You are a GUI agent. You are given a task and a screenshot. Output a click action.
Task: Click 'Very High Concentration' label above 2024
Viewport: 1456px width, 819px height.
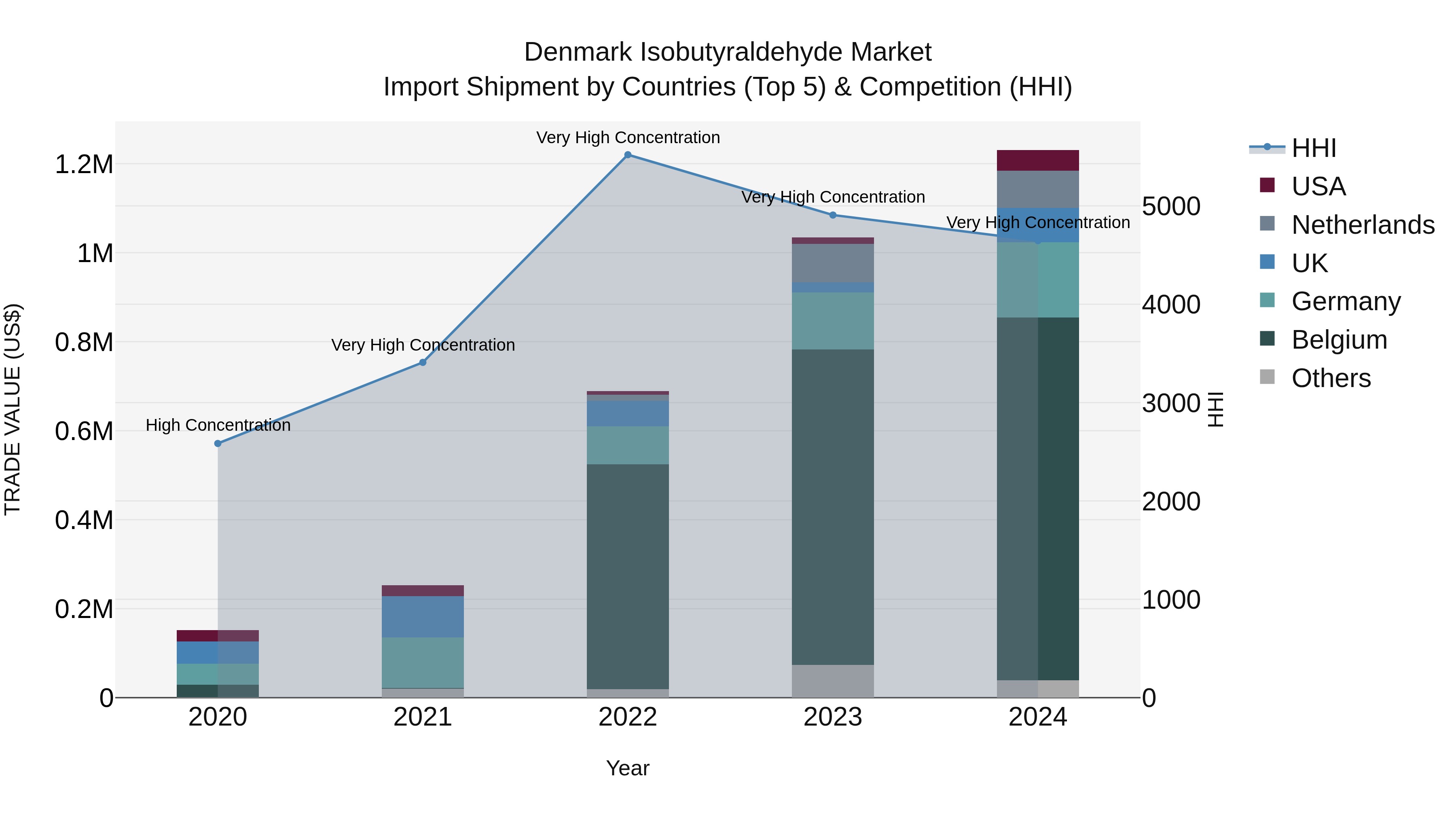click(1038, 223)
